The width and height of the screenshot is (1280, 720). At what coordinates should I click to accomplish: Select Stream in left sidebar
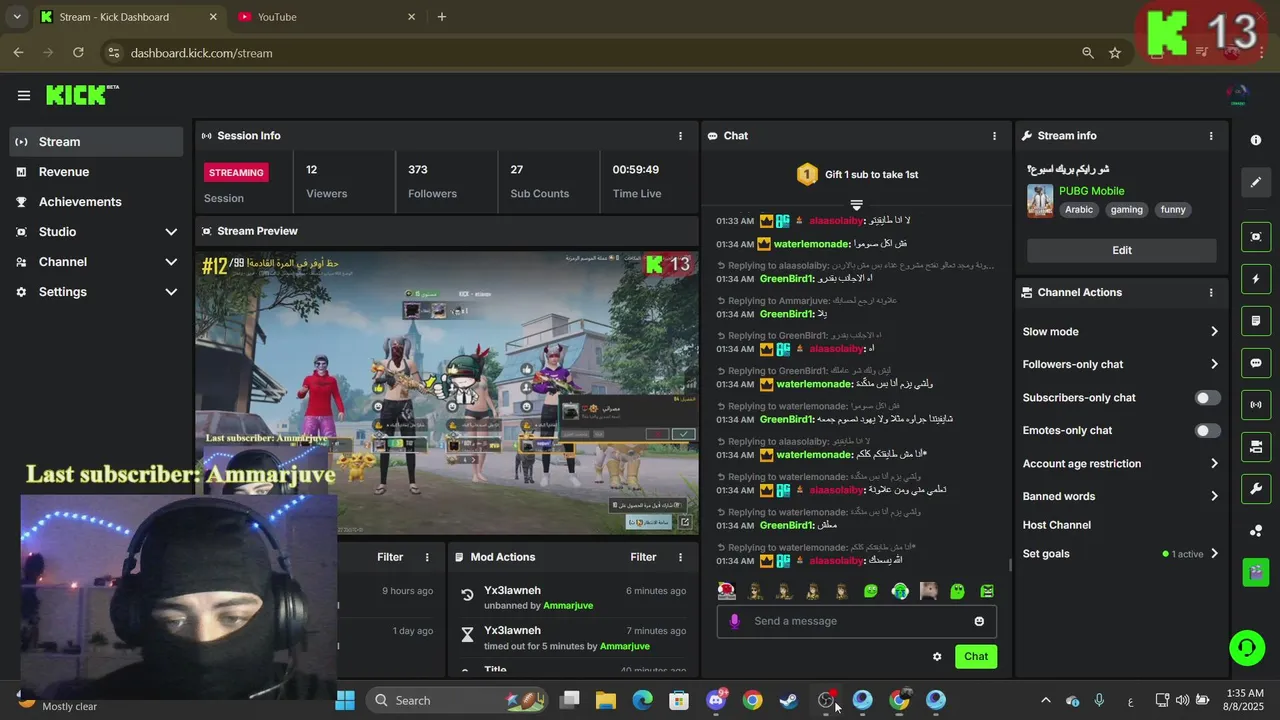point(97,142)
